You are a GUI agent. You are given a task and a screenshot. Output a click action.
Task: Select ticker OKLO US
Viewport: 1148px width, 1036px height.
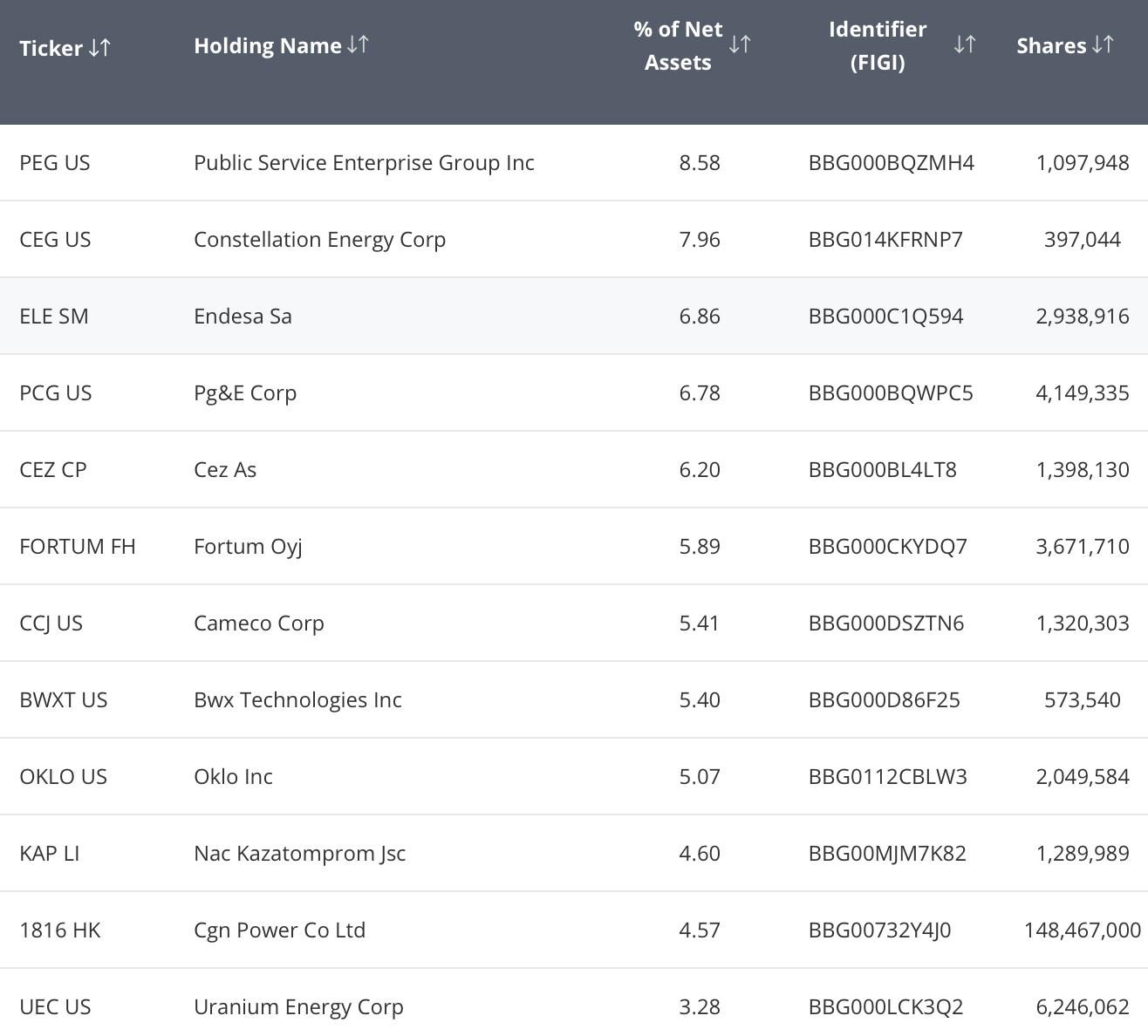63,777
